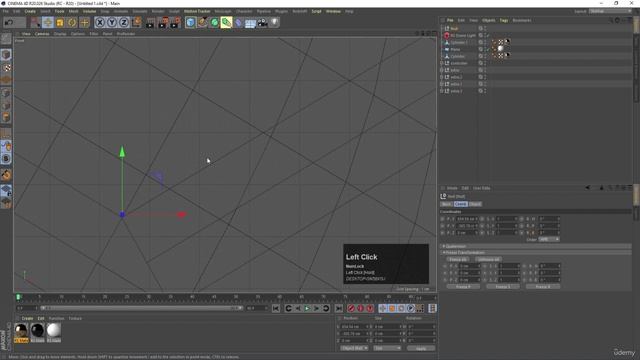Click the search icon in Object Manager
The height and width of the screenshot is (360, 640).
[611, 20]
